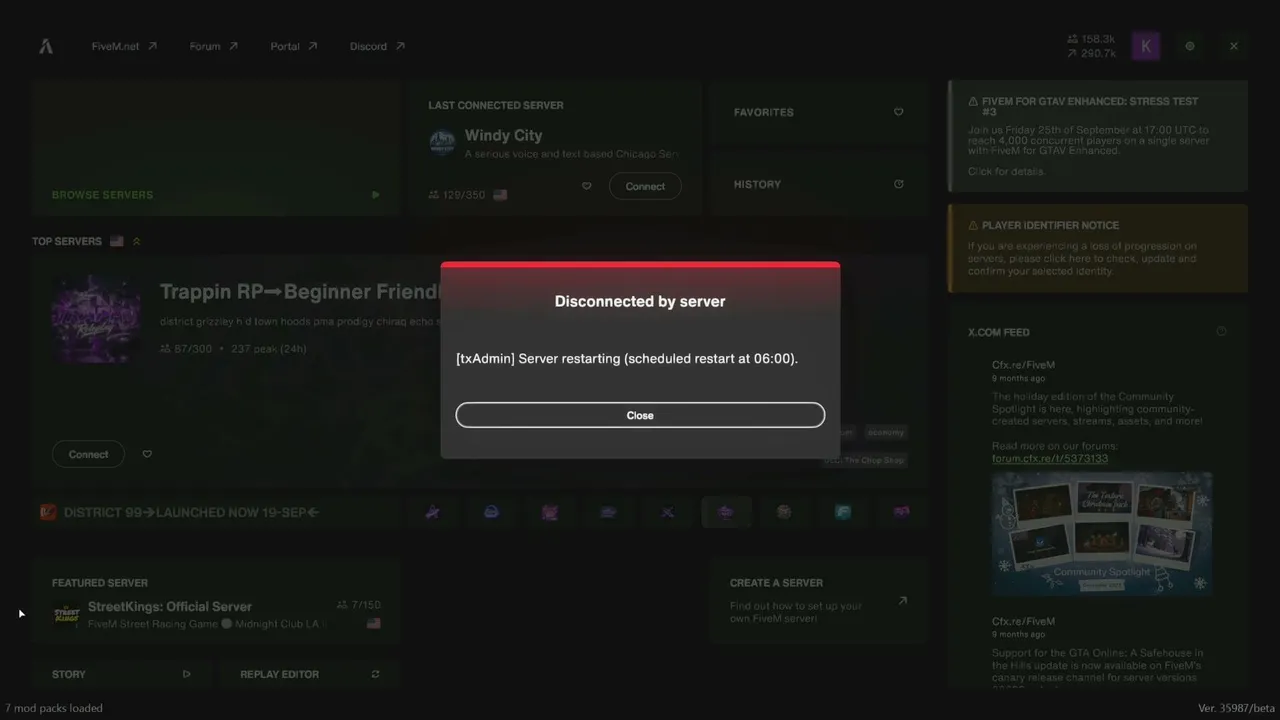Open the FiveM for GTAV Enhanced stress test notice
Viewport: 1280px width, 720px height.
(x=1098, y=136)
